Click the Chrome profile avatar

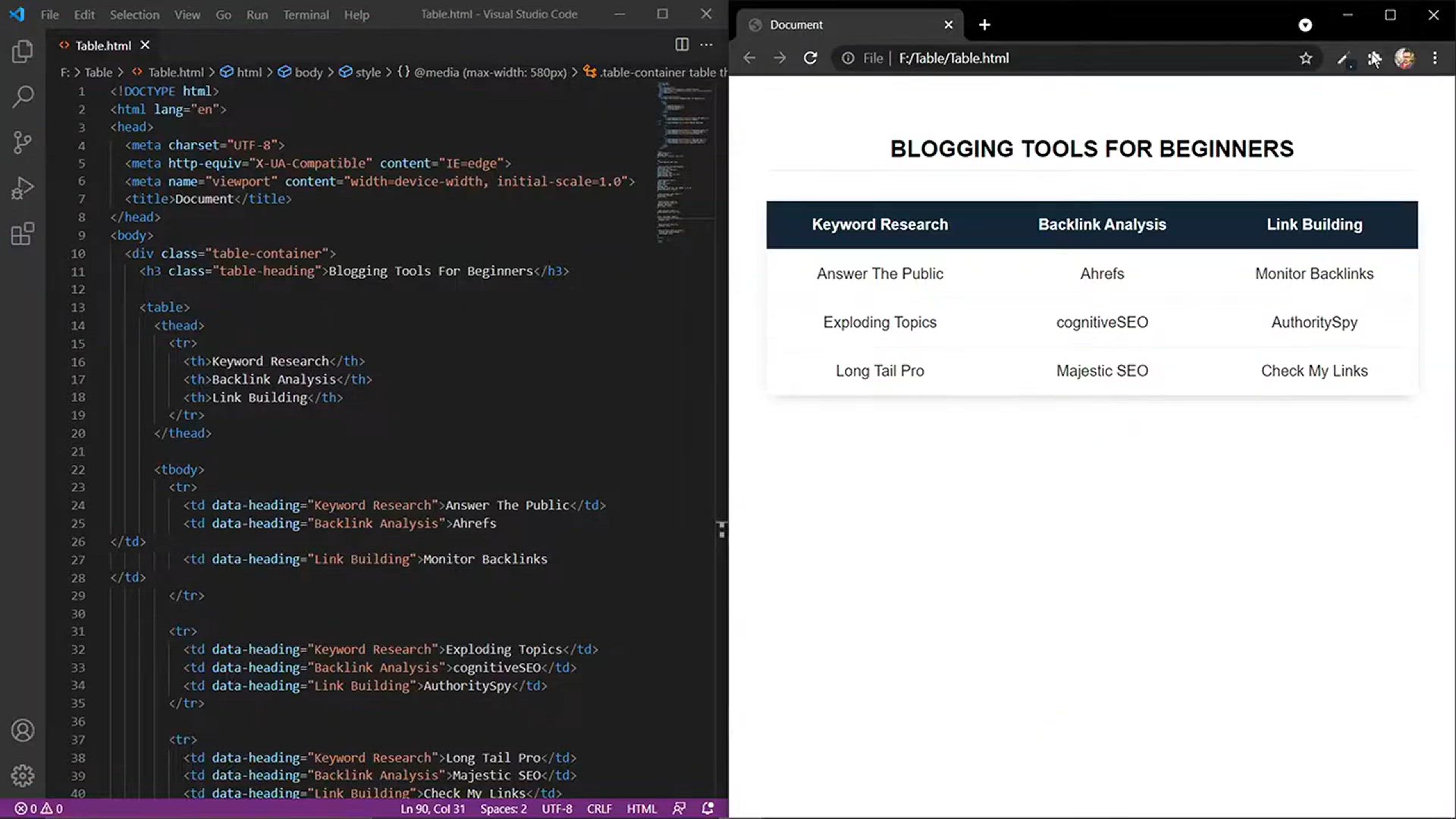tap(1404, 58)
